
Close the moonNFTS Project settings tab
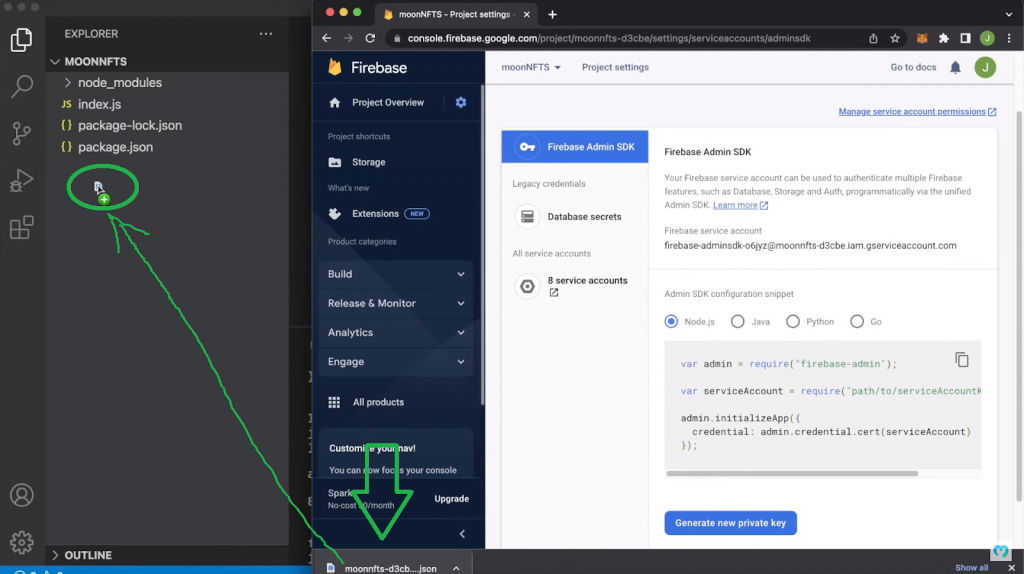coord(526,14)
